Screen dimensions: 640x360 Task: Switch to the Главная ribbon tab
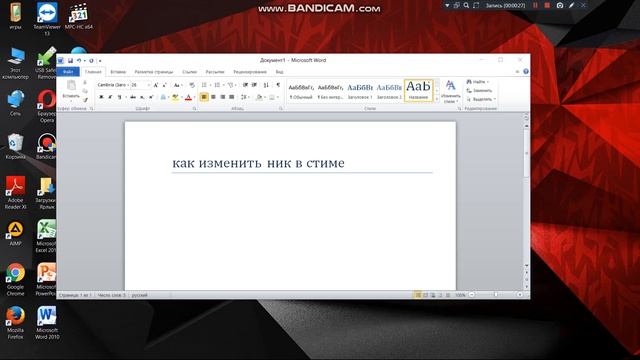93,72
